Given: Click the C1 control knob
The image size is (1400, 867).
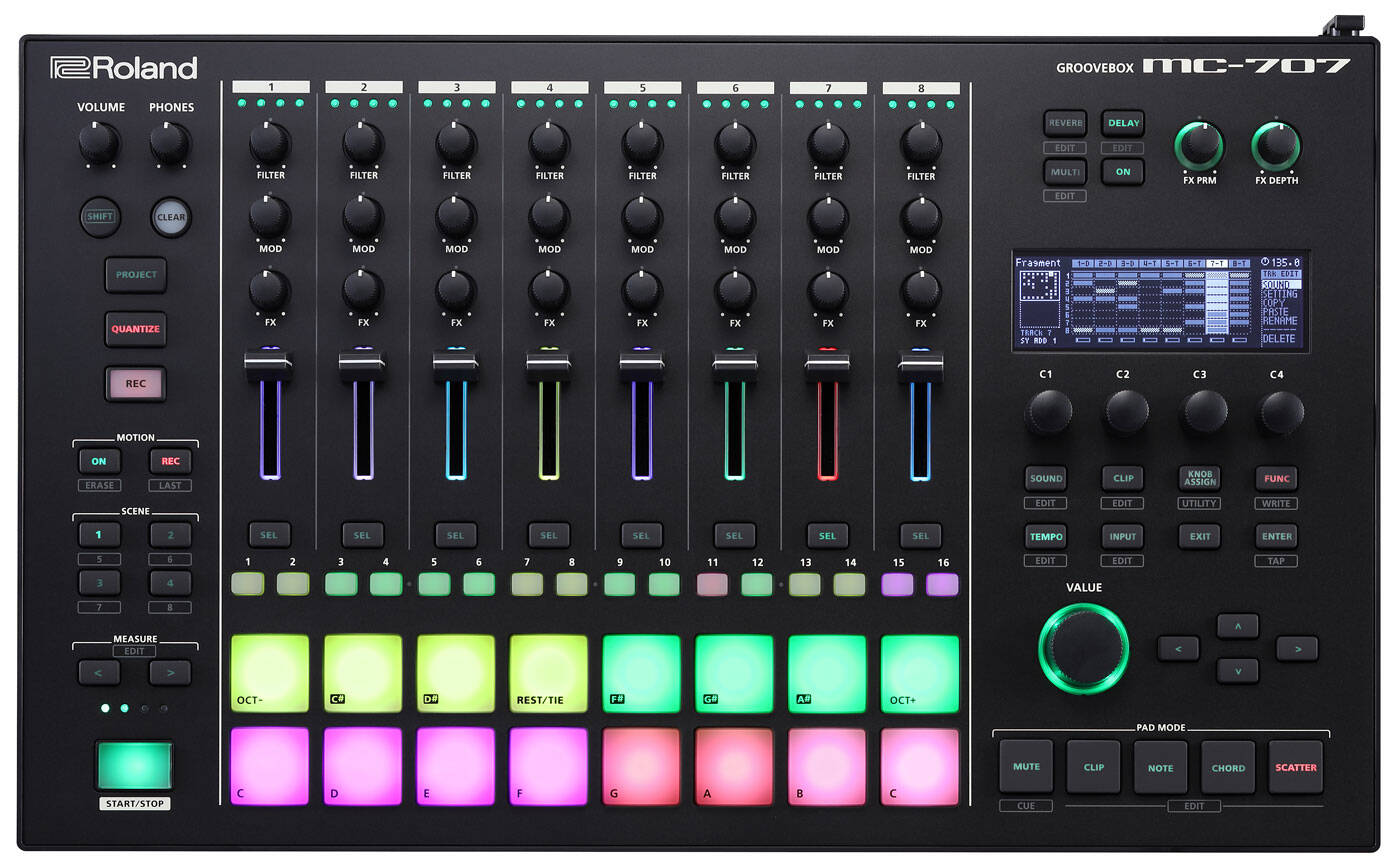Looking at the screenshot, I should pos(1047,411).
